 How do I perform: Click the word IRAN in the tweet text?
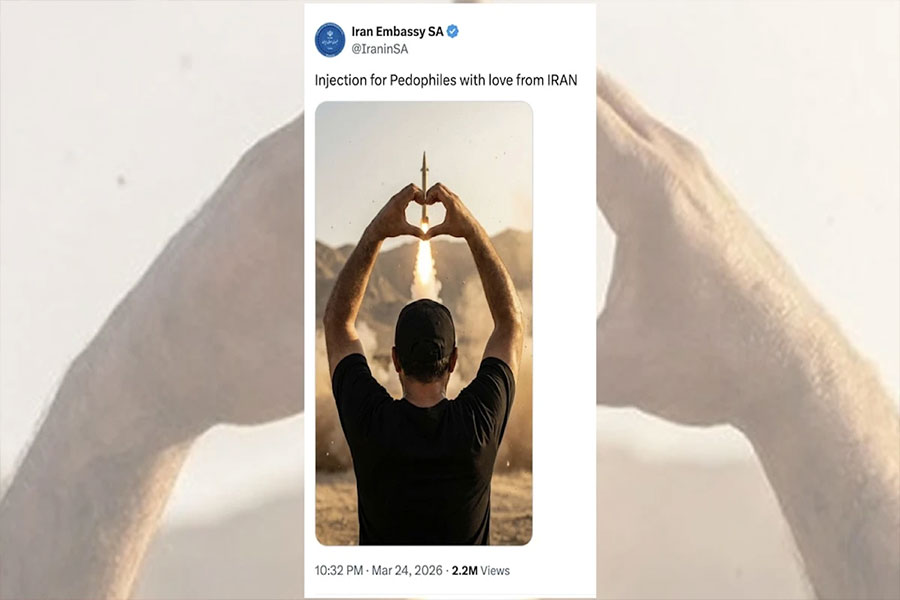[562, 80]
